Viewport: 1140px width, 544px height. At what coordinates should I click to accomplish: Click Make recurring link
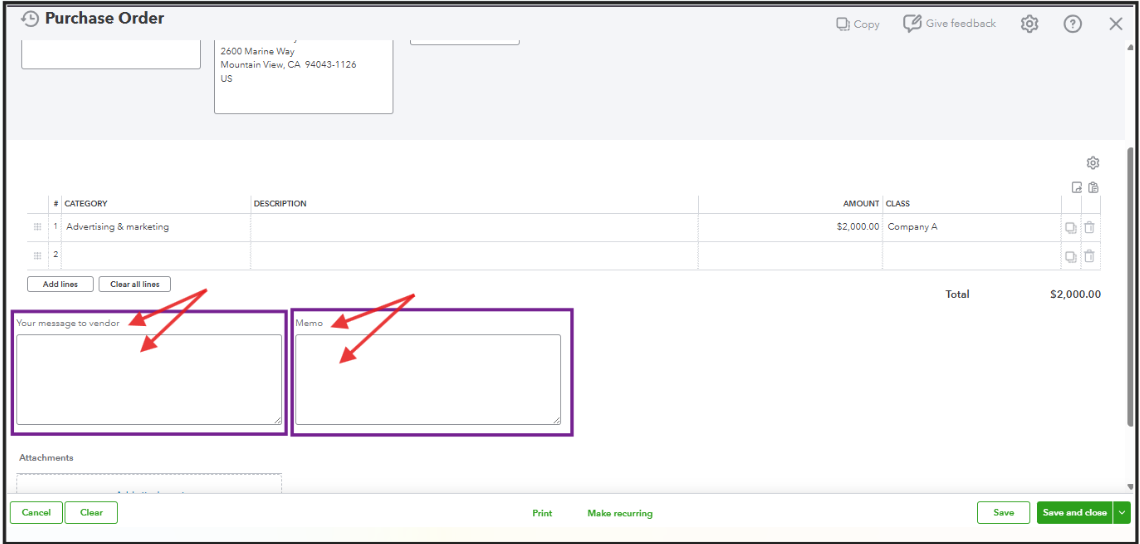[x=620, y=513]
